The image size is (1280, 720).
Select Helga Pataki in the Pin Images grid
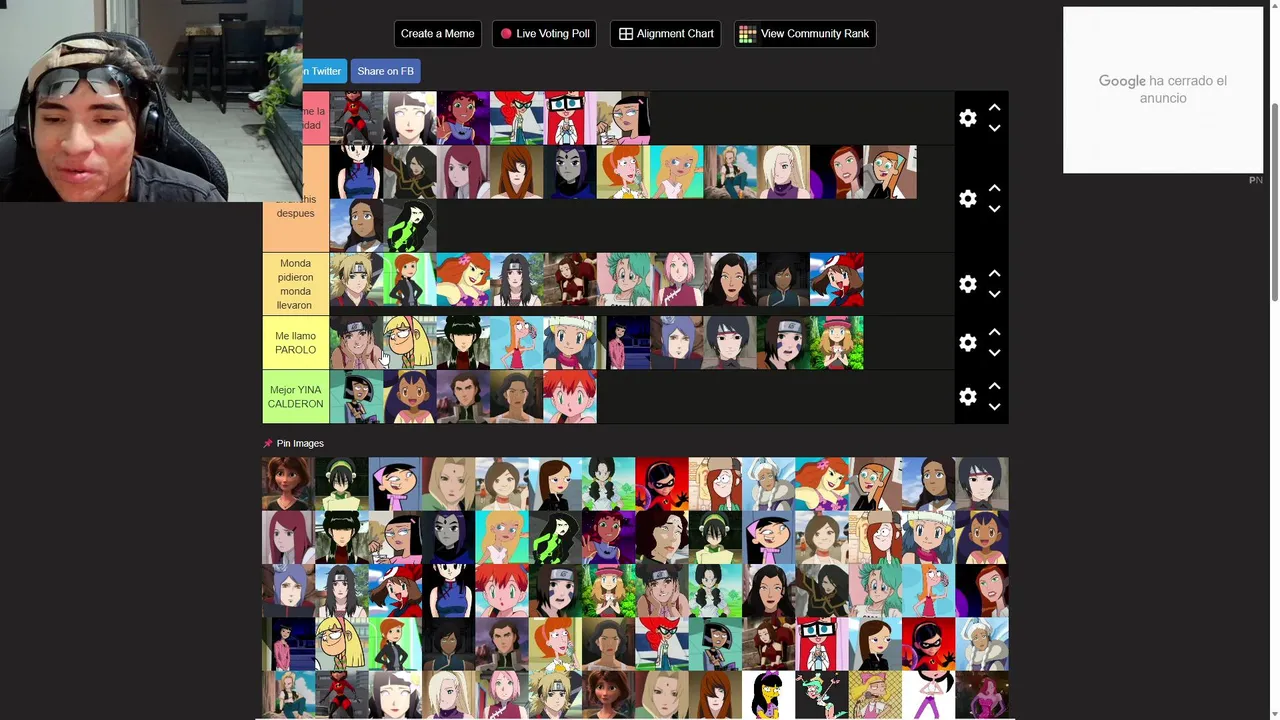point(875,696)
